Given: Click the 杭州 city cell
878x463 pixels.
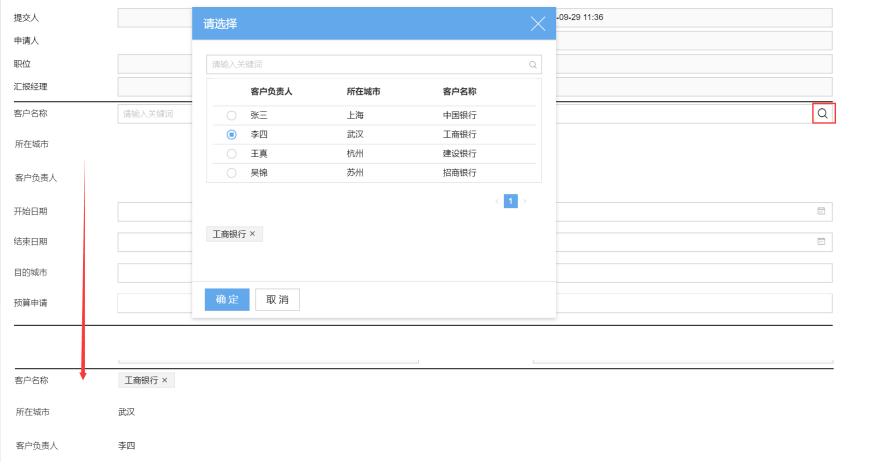Looking at the screenshot, I should (x=355, y=153).
